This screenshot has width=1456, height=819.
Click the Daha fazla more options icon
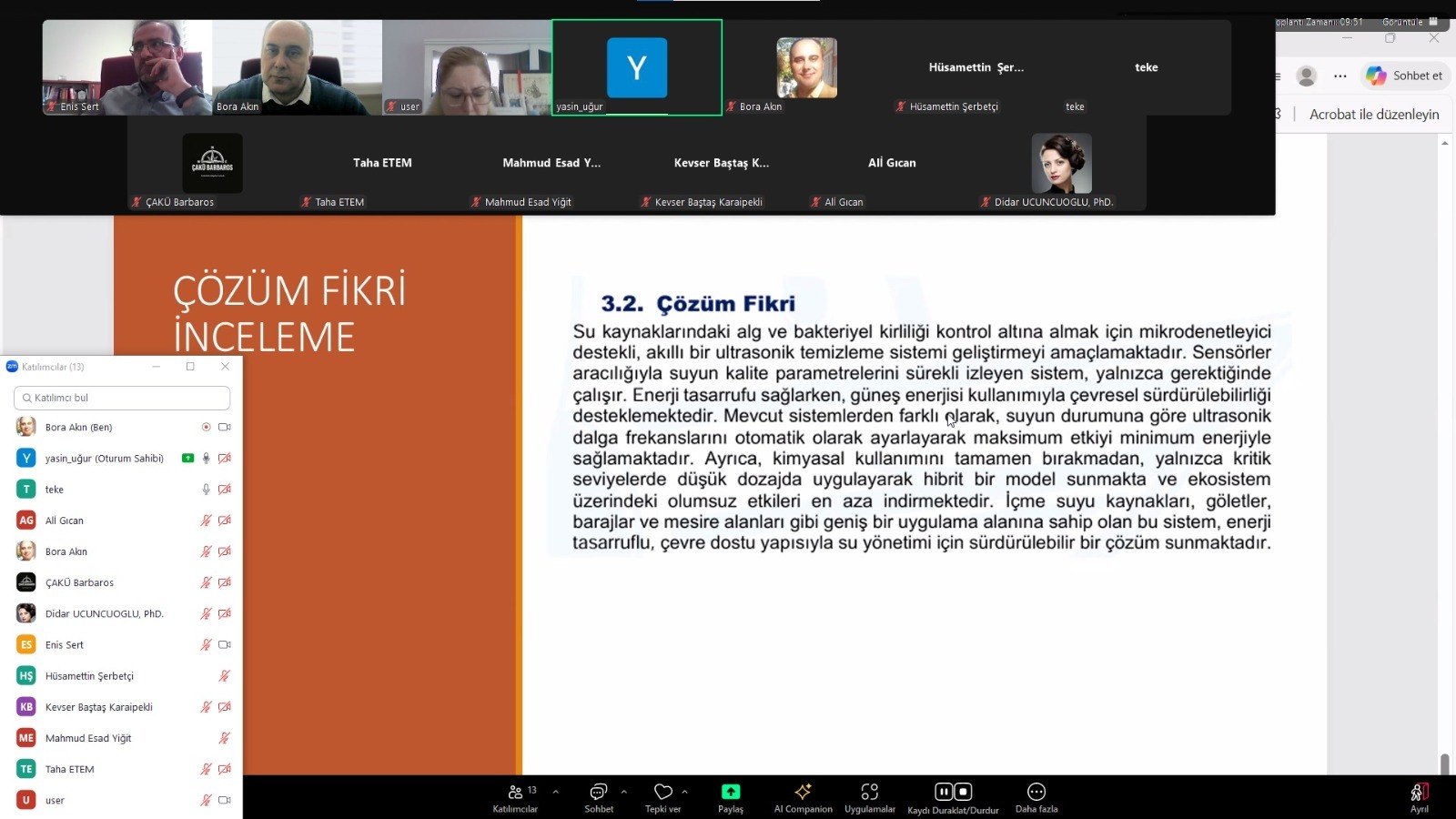pyautogui.click(x=1036, y=792)
